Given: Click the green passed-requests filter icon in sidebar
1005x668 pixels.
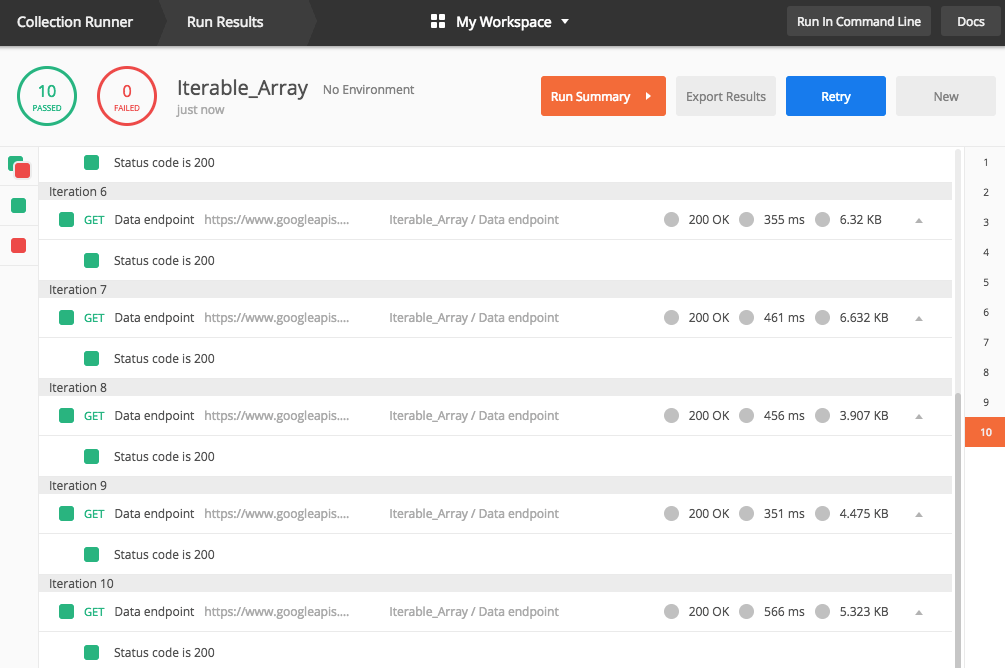Looking at the screenshot, I should coord(16,205).
